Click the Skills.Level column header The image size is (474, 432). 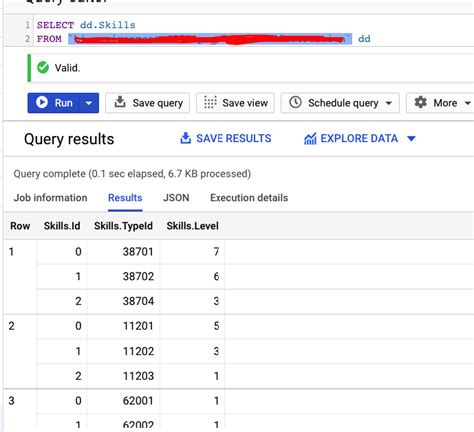coord(193,226)
